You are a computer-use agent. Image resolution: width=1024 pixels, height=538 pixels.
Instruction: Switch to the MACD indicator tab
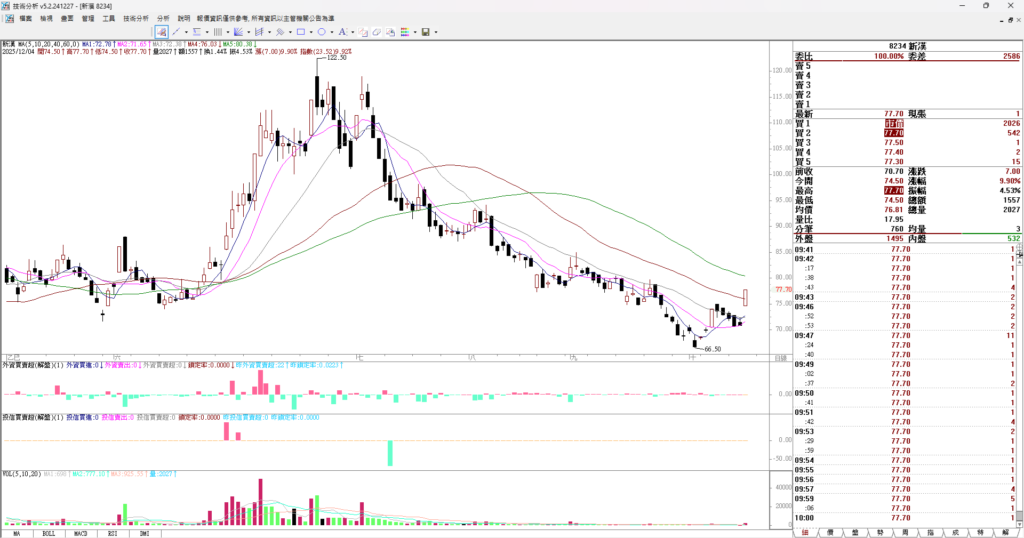pos(81,533)
